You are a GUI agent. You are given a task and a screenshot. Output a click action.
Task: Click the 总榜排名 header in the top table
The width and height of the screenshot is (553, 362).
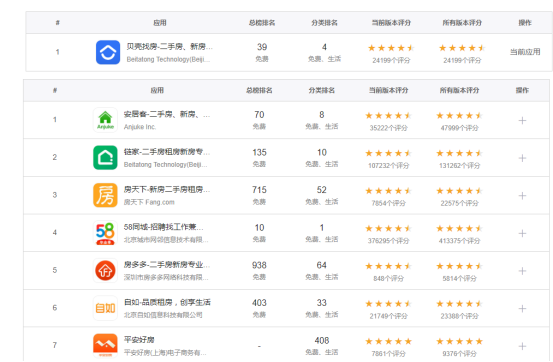pyautogui.click(x=262, y=23)
